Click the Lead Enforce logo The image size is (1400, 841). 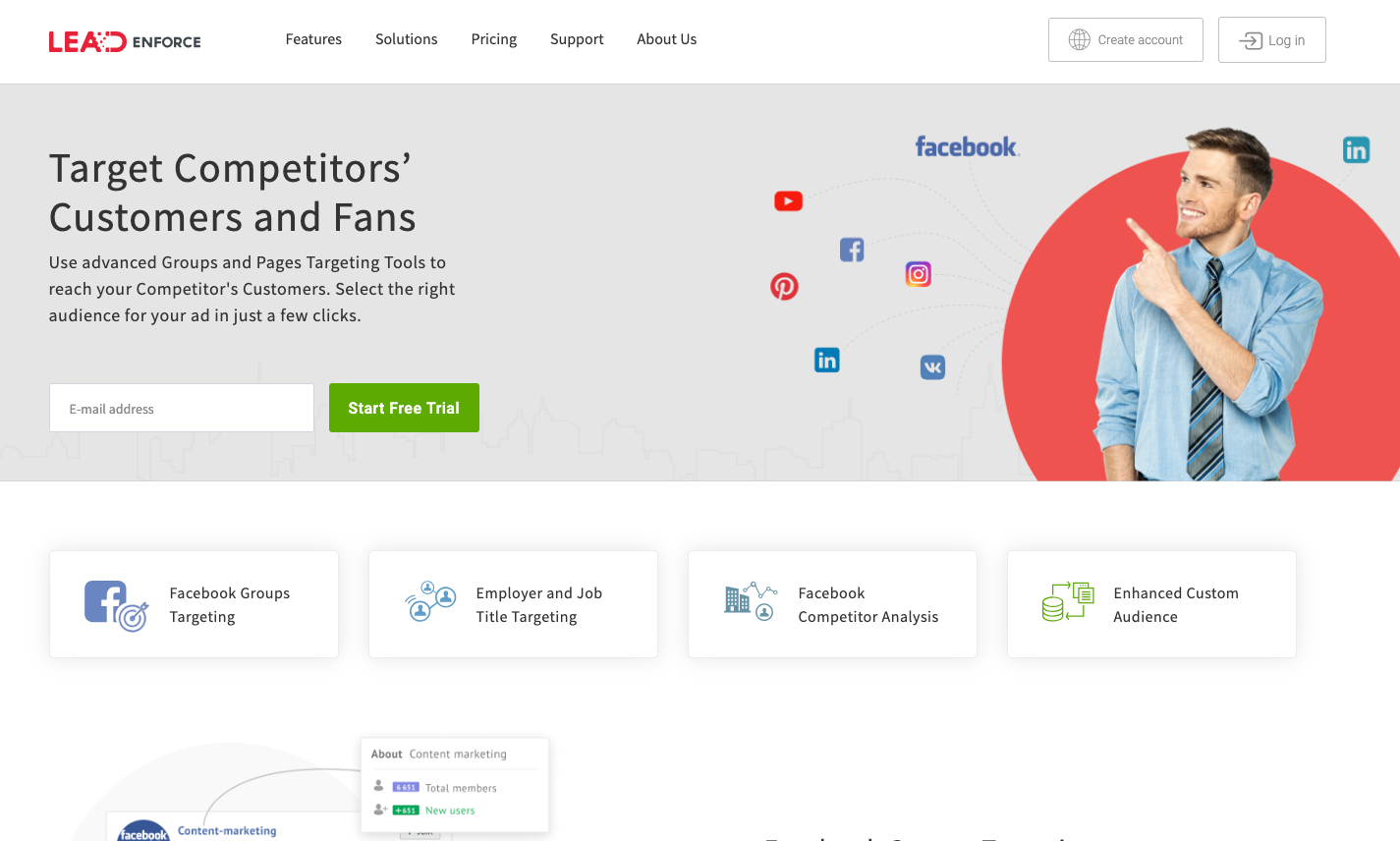tap(125, 41)
